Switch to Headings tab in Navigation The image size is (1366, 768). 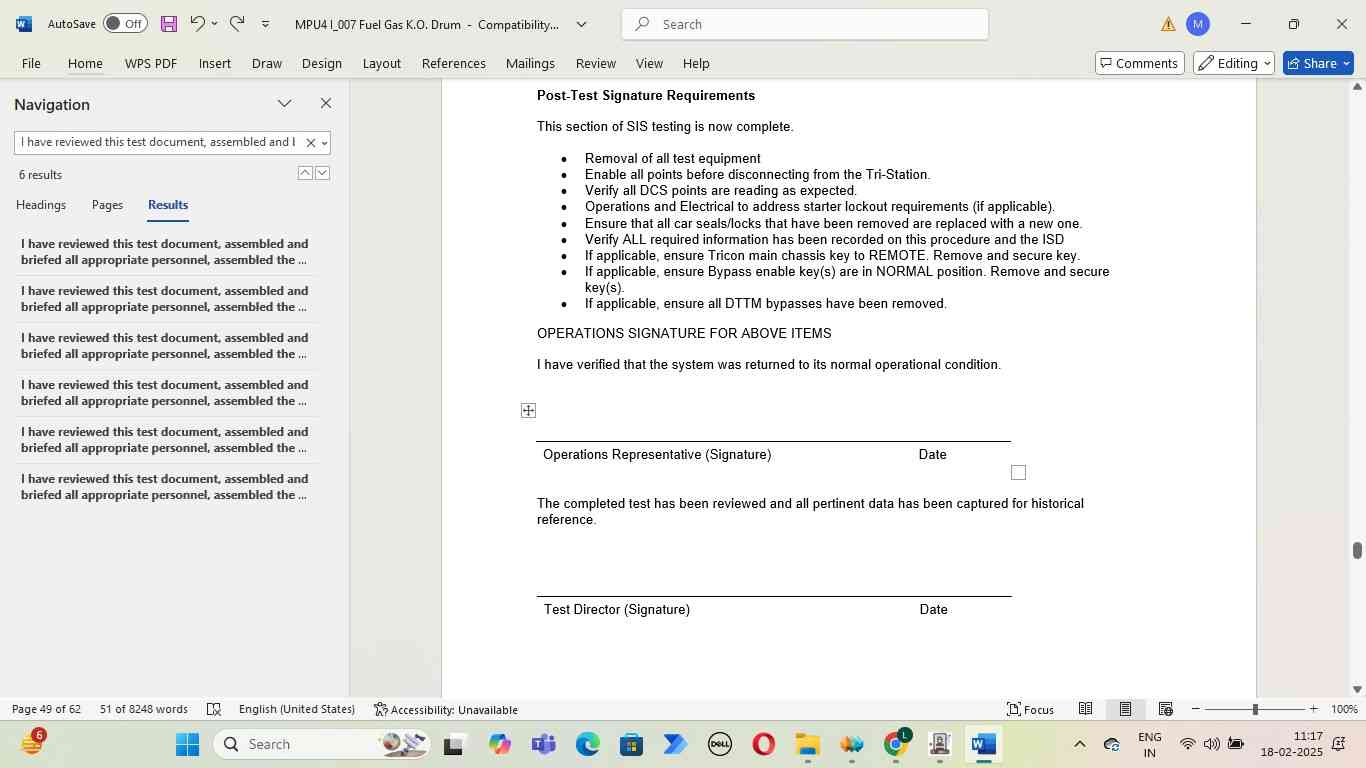click(x=41, y=205)
